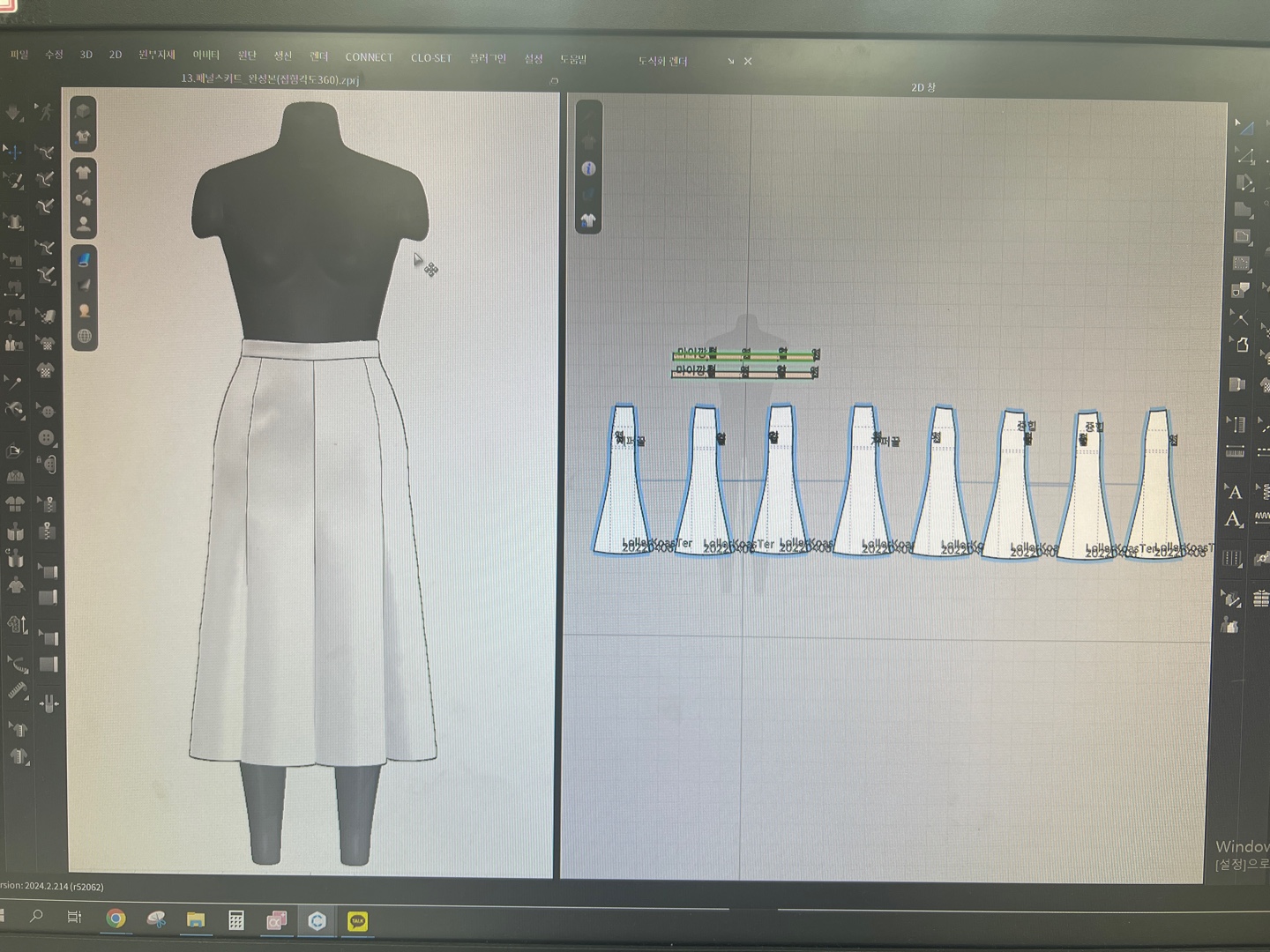Choose the tape measure tool
Screen dimensions: 1270x952
coord(17,692)
